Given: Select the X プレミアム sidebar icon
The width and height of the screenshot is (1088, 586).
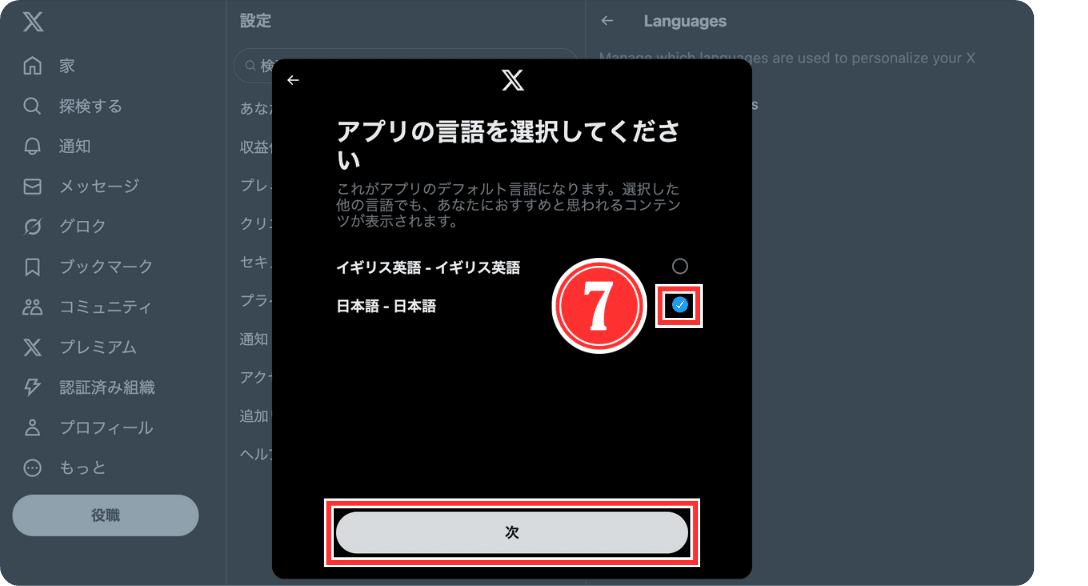Looking at the screenshot, I should coord(33,347).
